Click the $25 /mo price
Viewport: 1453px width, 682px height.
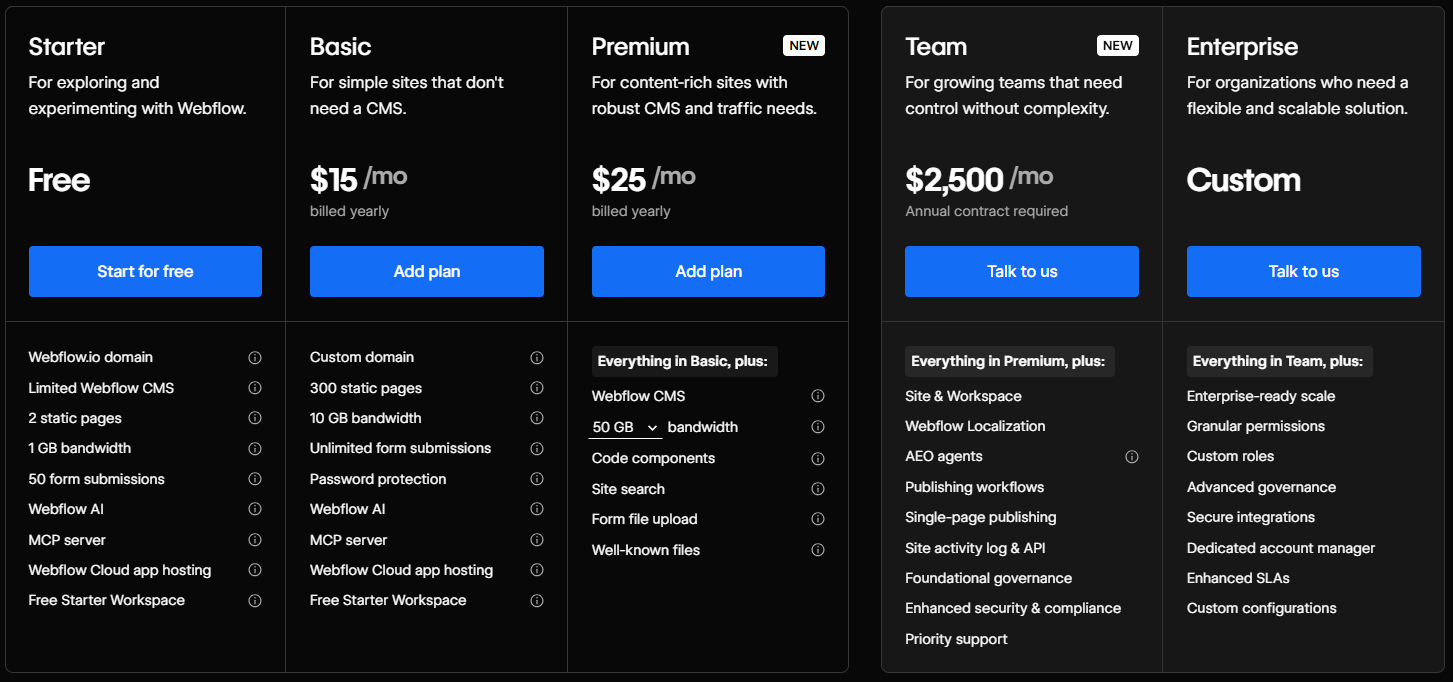(x=644, y=179)
